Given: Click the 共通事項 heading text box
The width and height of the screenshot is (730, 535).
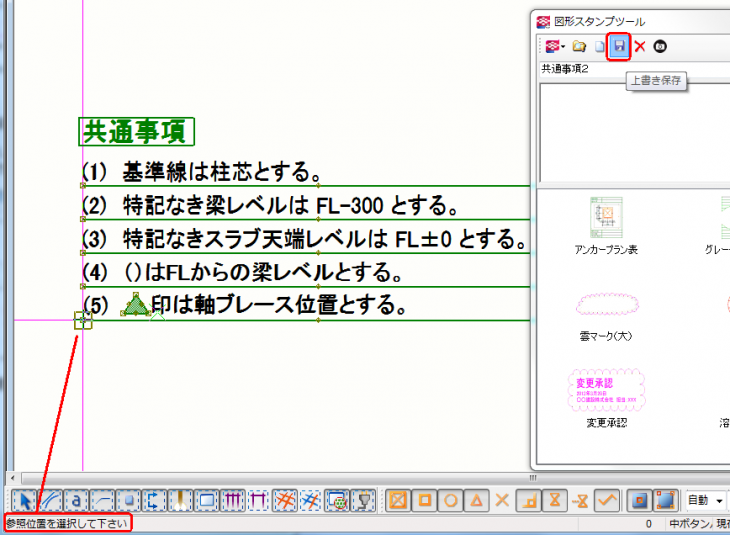Looking at the screenshot, I should point(136,132).
